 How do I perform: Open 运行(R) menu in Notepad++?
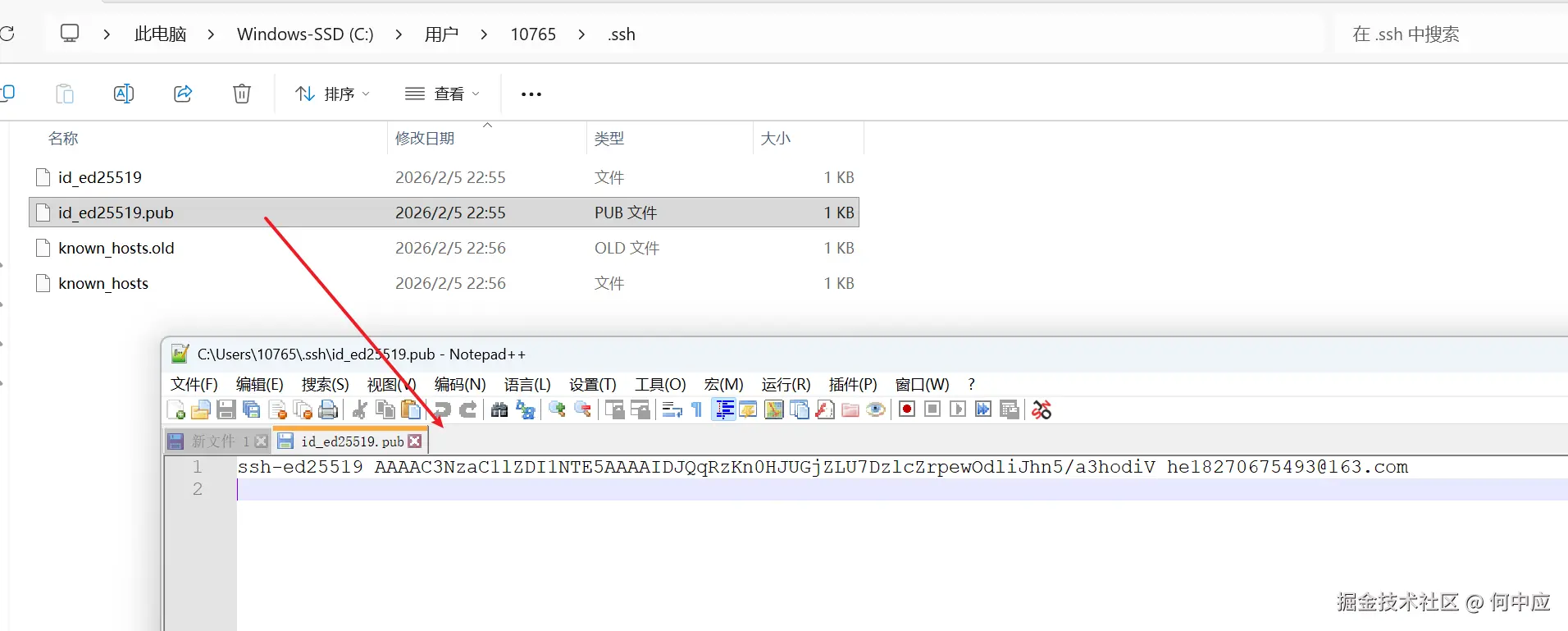click(x=786, y=384)
